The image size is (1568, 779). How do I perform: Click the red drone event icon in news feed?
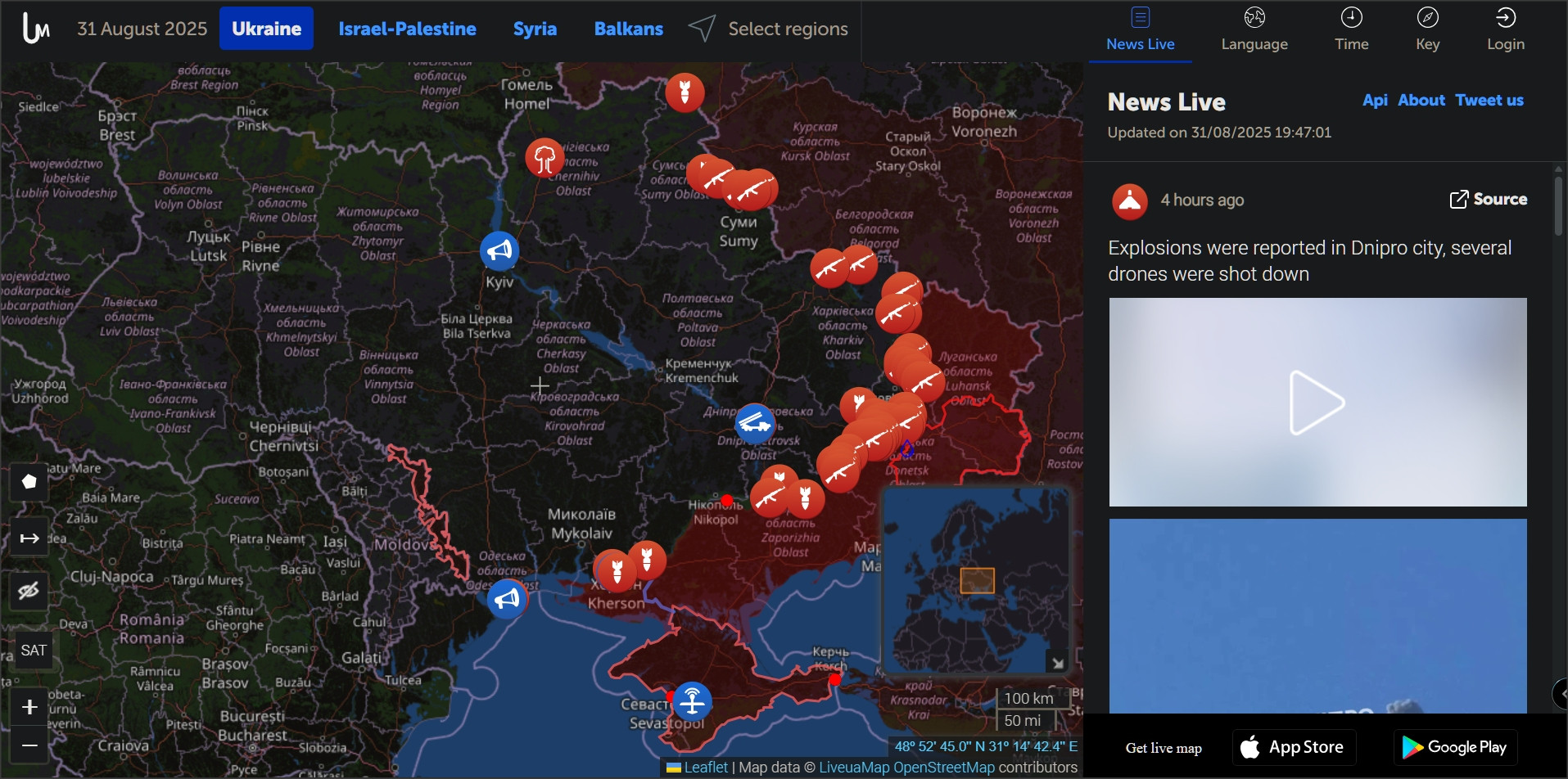pyautogui.click(x=1129, y=200)
